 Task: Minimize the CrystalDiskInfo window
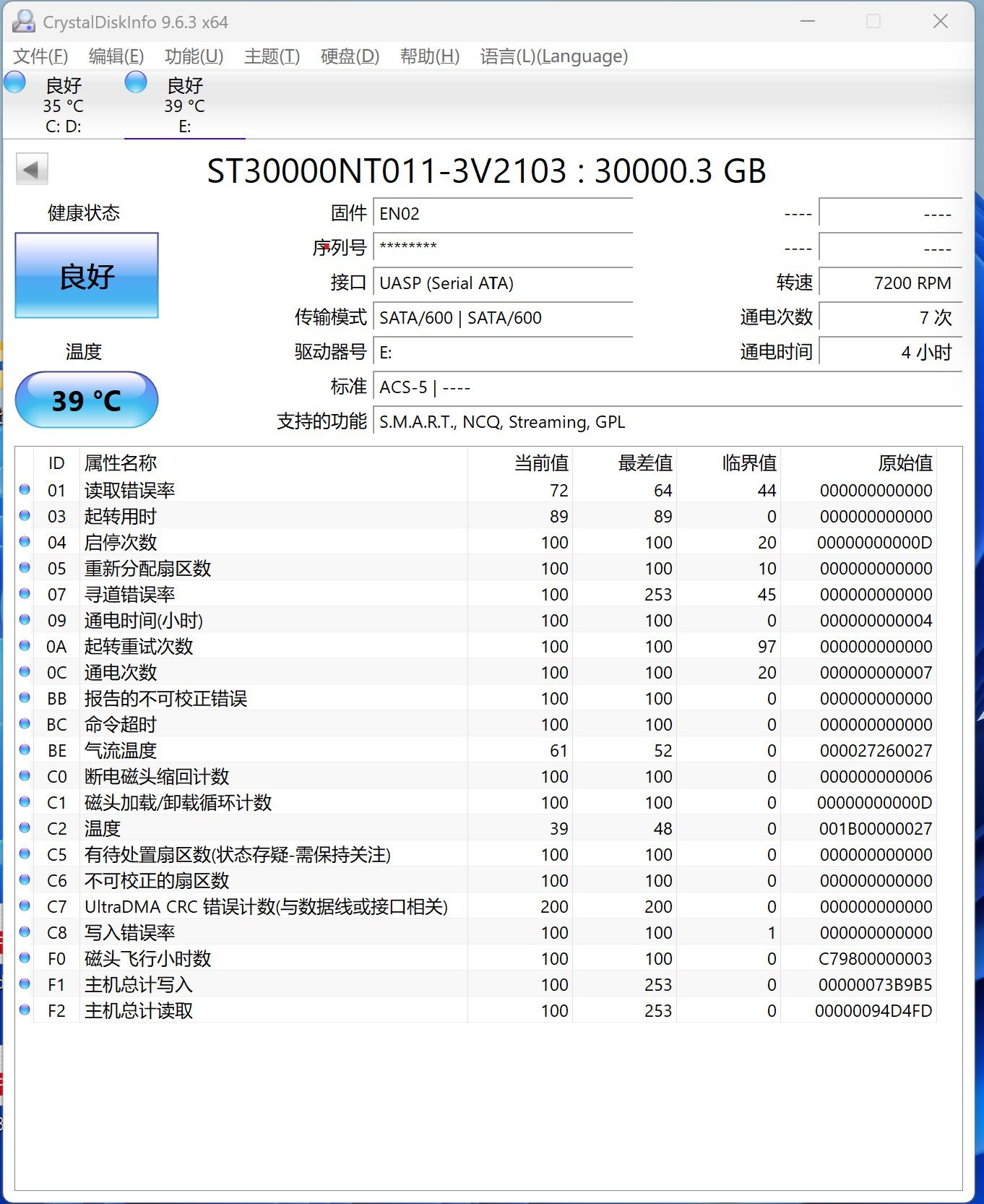point(808,22)
